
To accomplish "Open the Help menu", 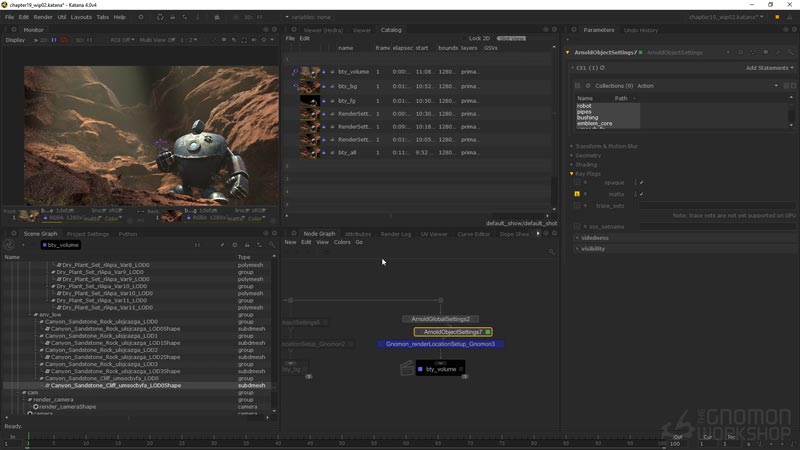I will (119, 17).
